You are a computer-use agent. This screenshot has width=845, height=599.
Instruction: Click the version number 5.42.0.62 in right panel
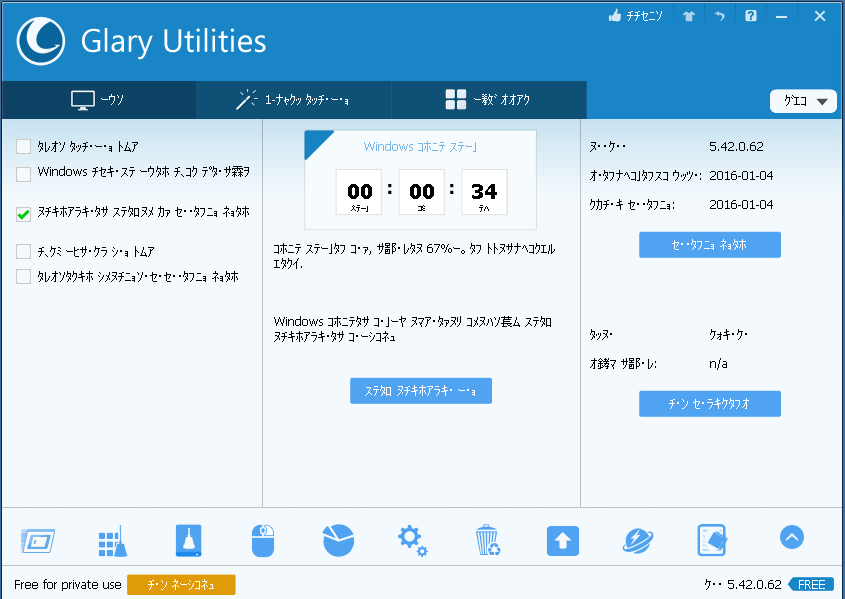point(736,147)
